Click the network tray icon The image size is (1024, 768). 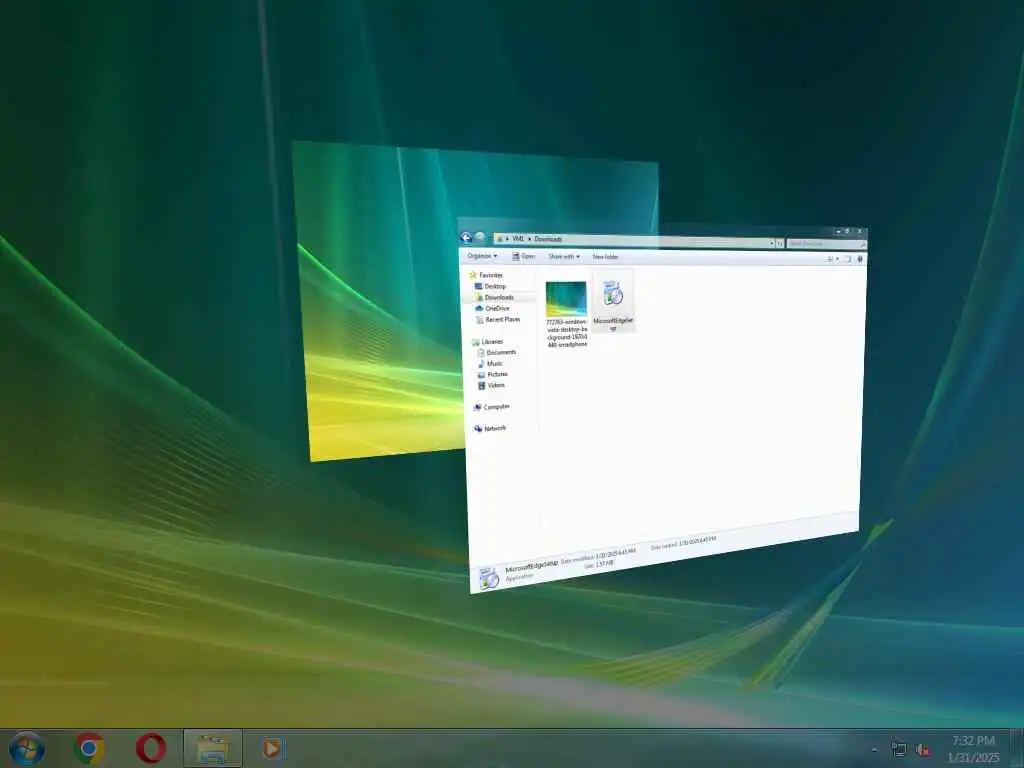coord(899,750)
